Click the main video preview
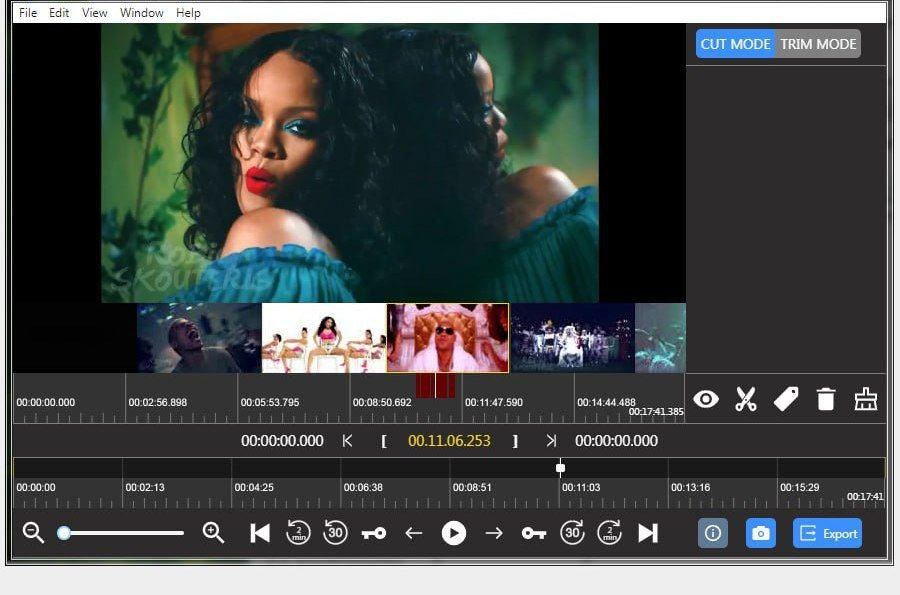Viewport: 900px width, 595px height. [x=350, y=163]
